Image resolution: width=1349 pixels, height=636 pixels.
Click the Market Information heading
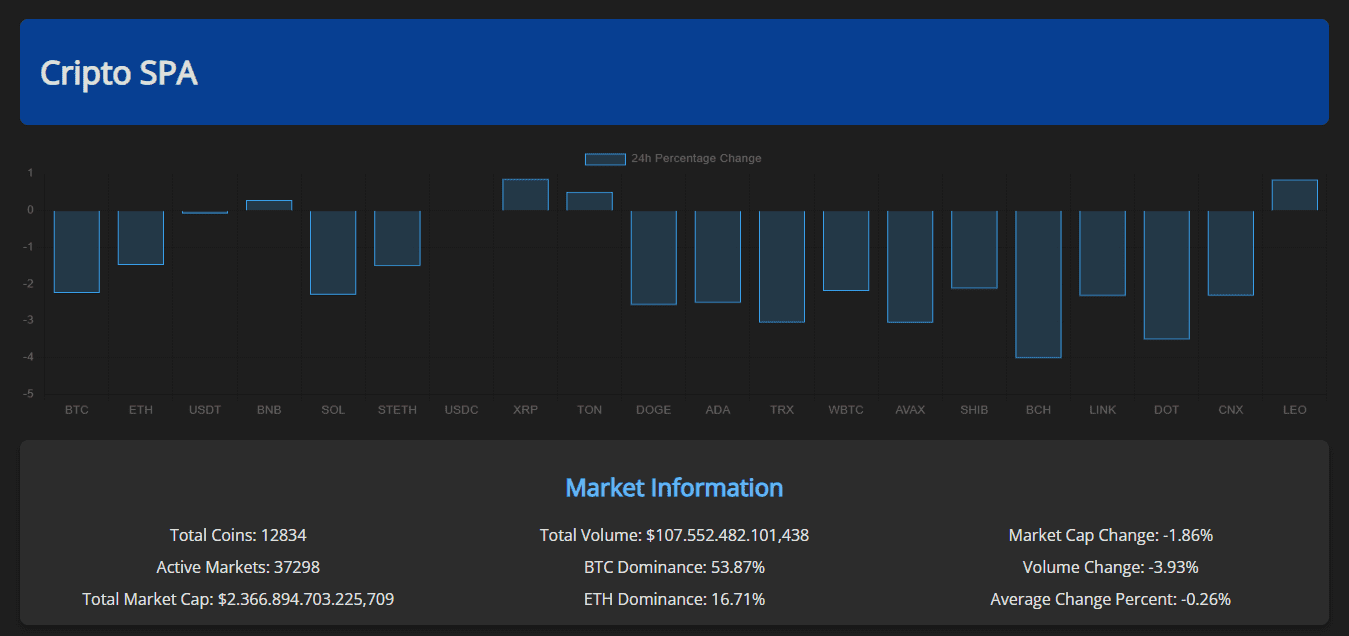coord(674,488)
